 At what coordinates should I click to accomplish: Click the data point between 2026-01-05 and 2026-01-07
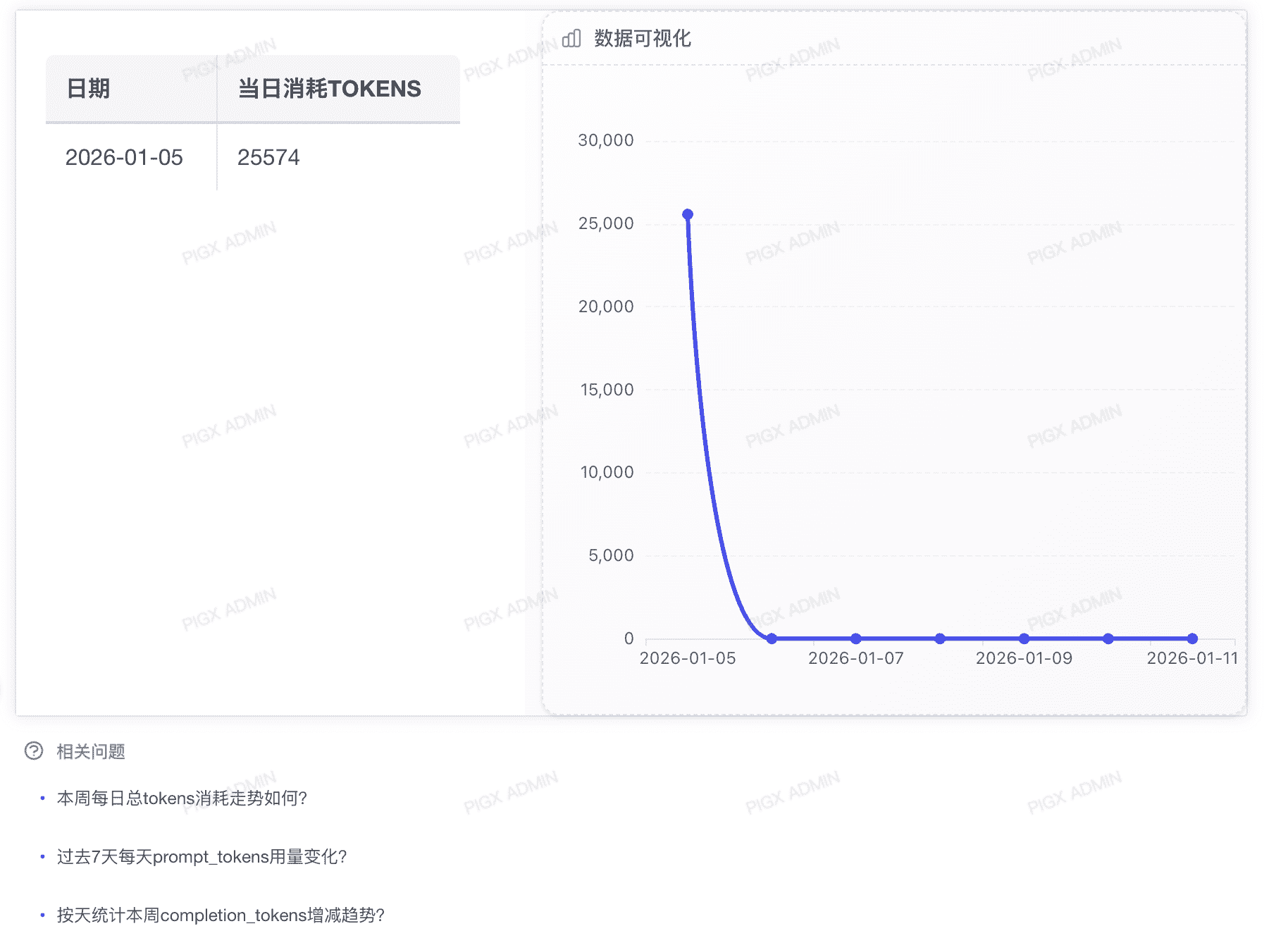pos(772,639)
